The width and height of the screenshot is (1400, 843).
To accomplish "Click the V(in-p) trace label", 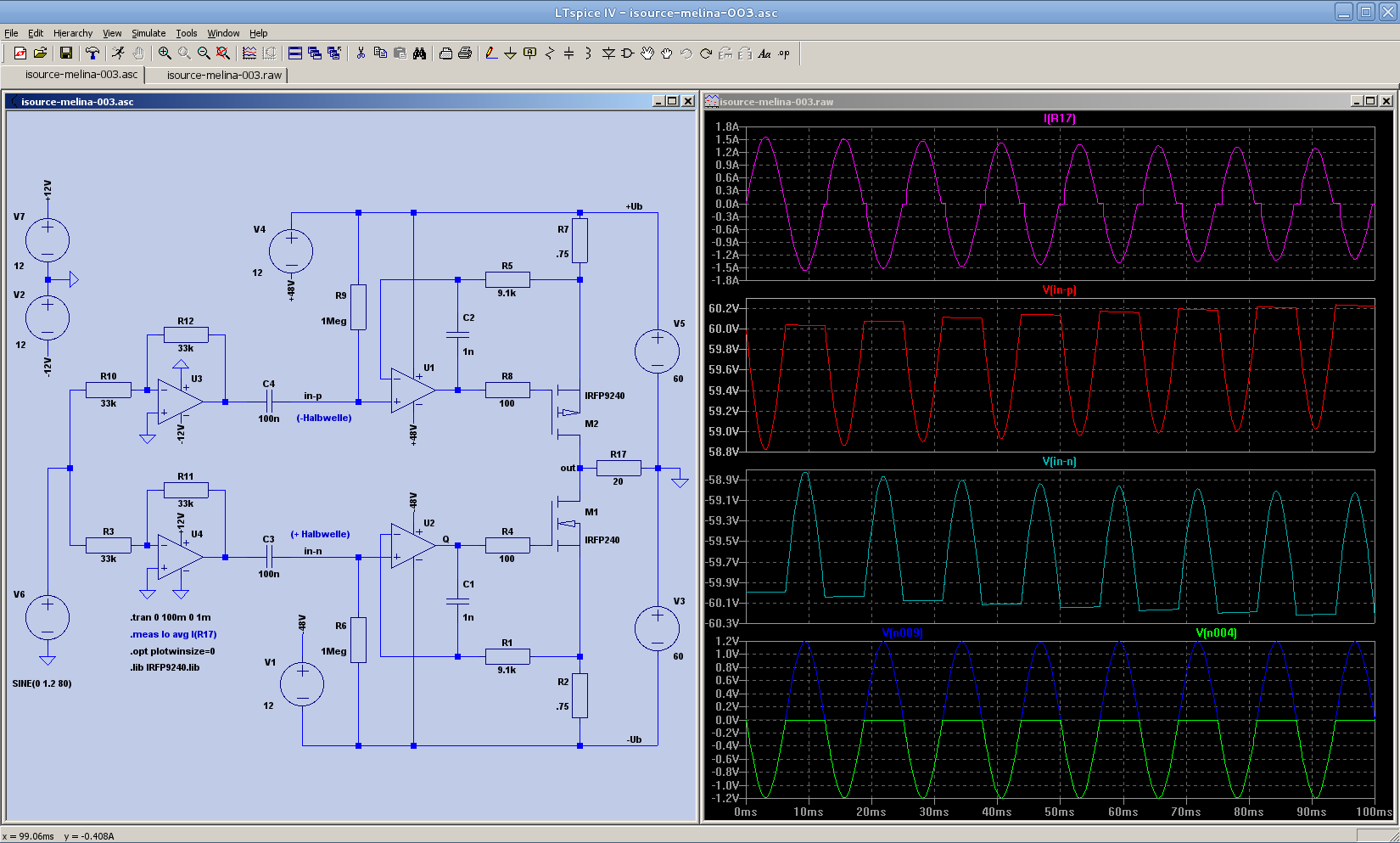I will click(x=1059, y=289).
